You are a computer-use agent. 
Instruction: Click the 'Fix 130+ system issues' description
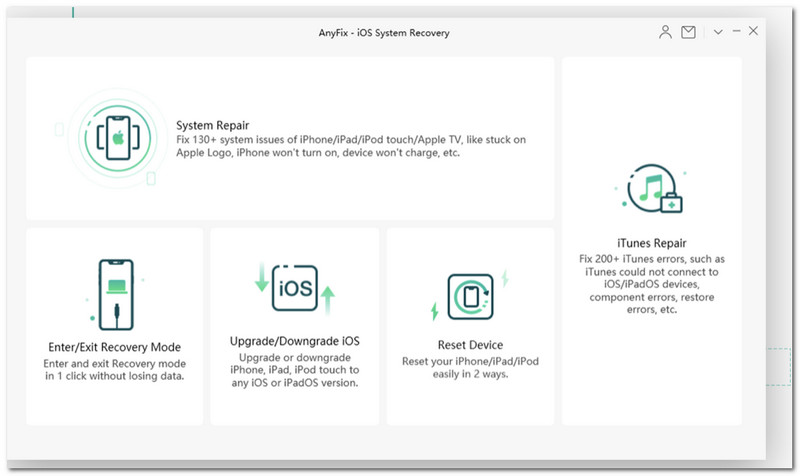coord(351,146)
